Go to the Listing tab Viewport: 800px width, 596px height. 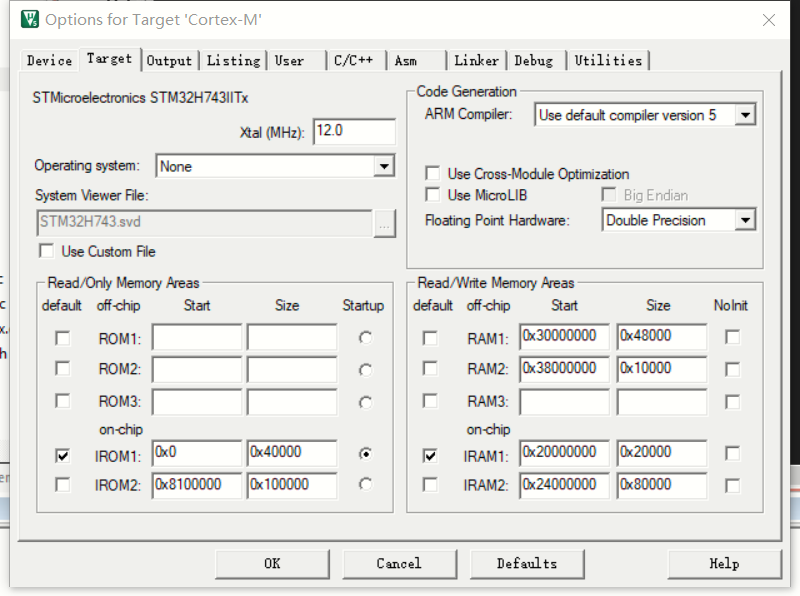233,61
